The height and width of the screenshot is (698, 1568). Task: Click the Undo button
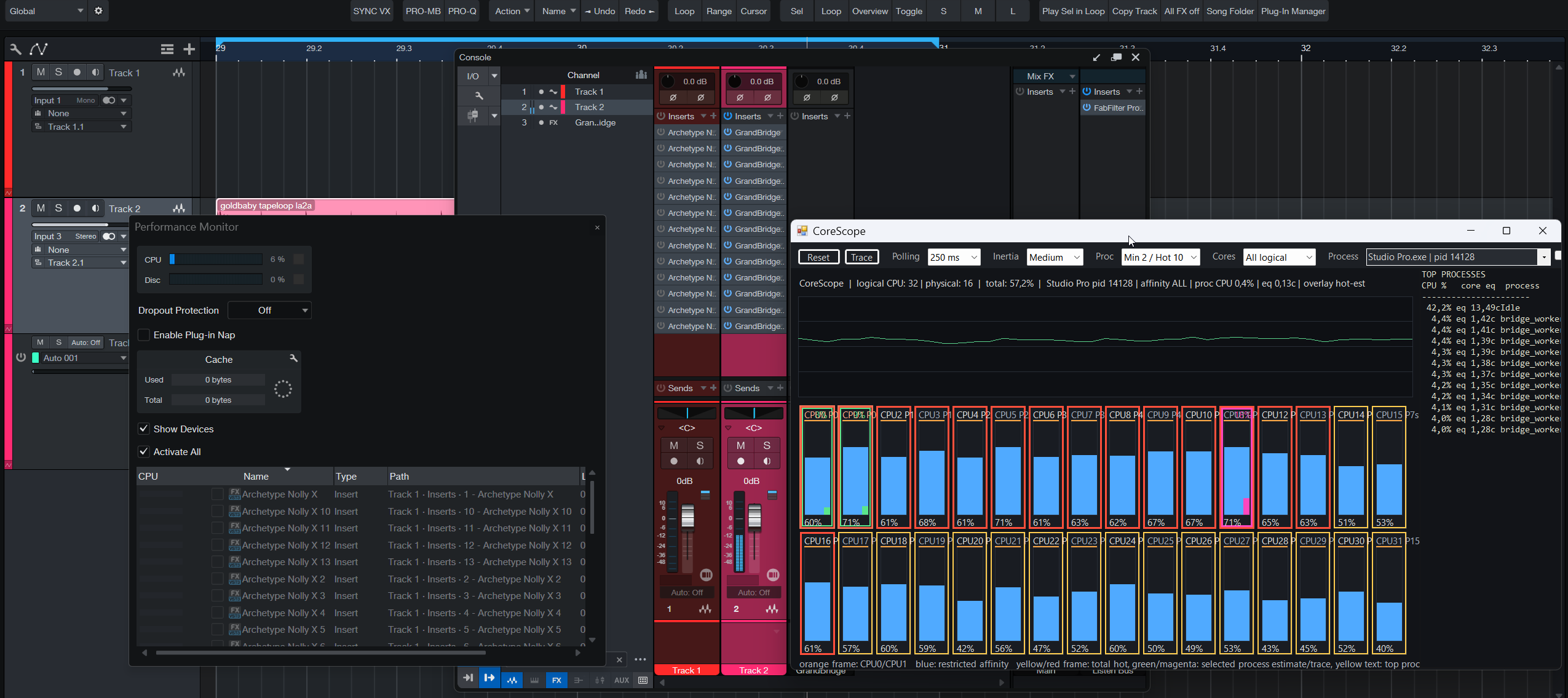[x=600, y=11]
